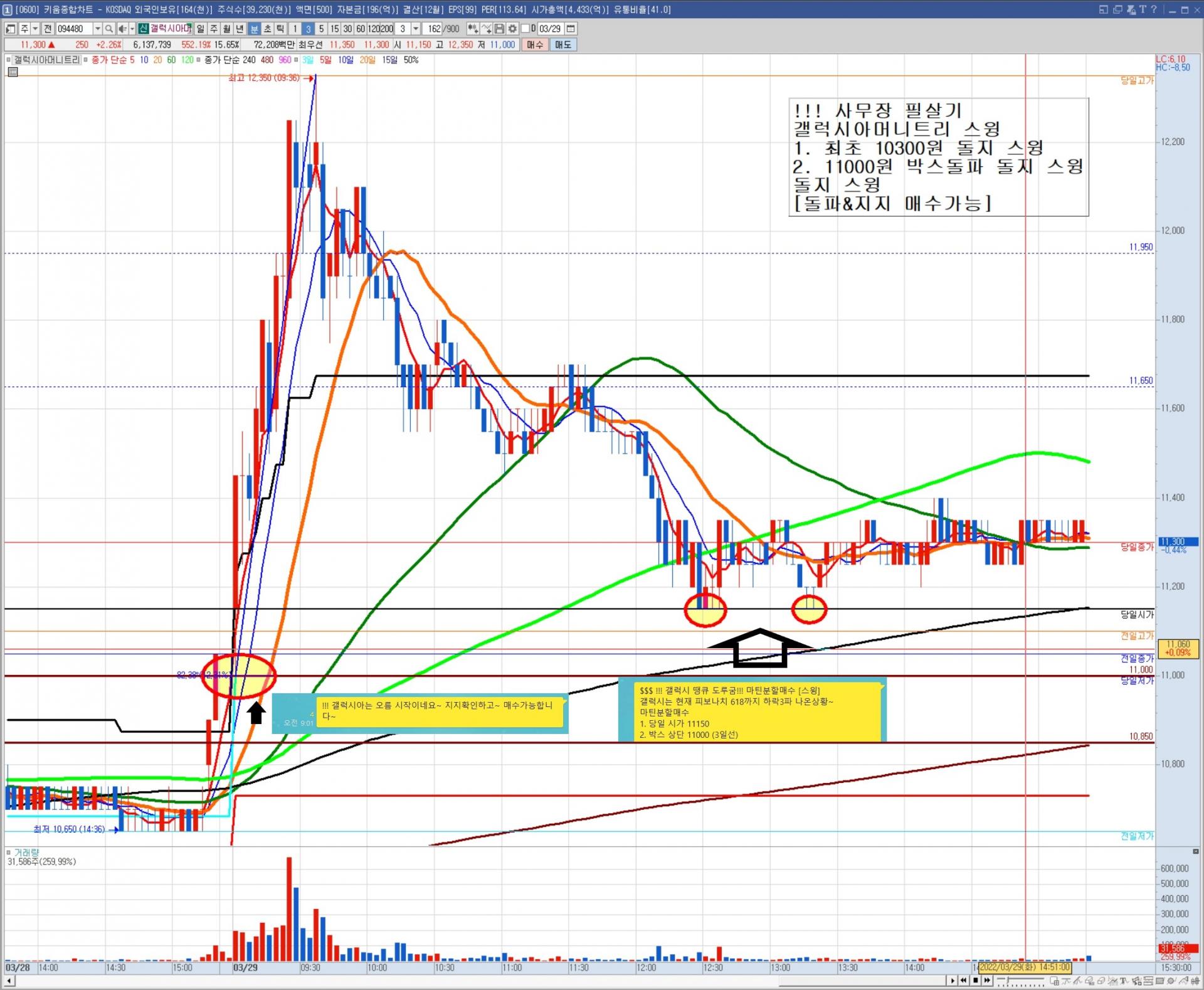Open chart settings gear icon
This screenshot has height=990, width=1204.
coord(512,29)
